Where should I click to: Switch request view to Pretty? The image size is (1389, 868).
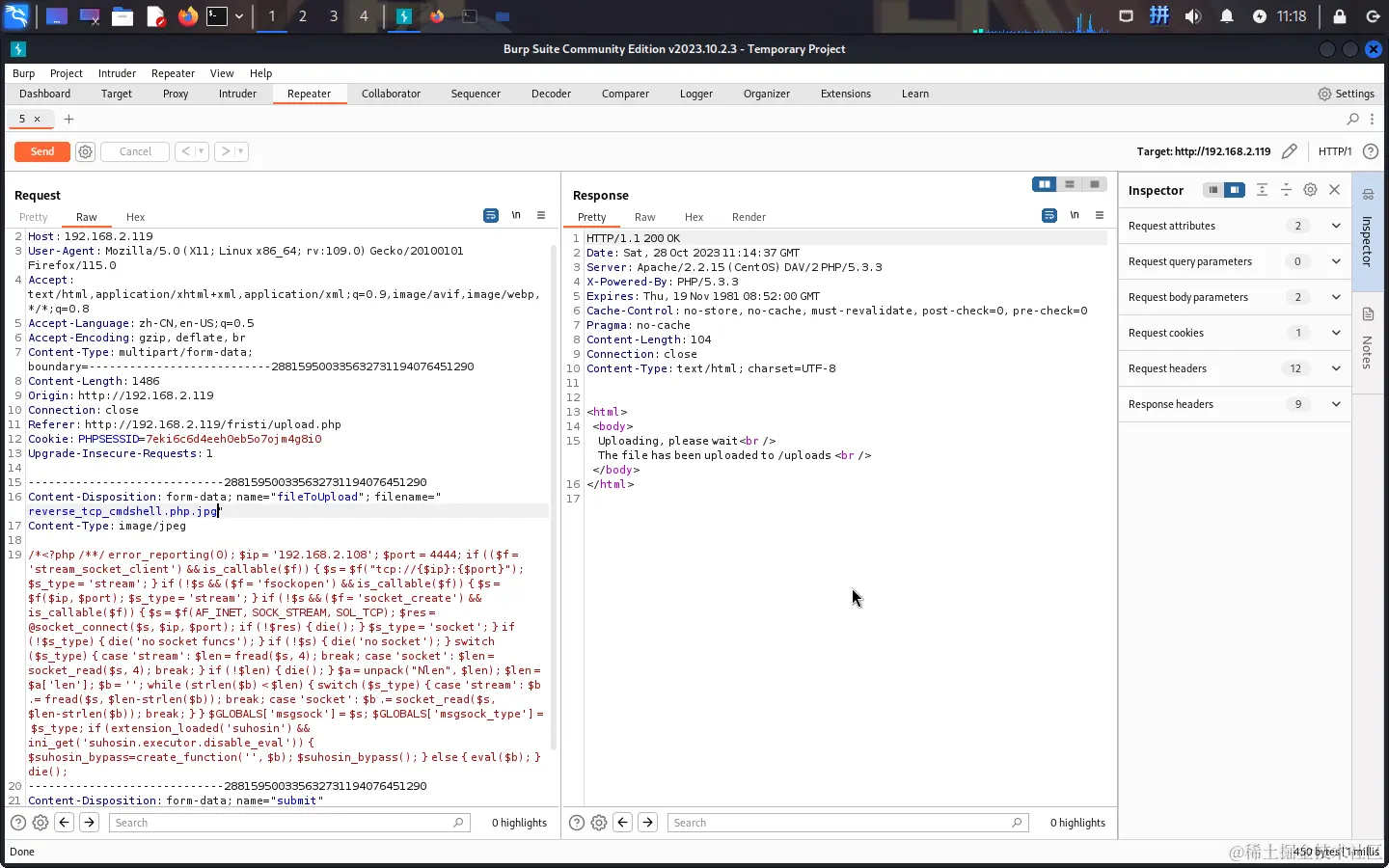(33, 217)
